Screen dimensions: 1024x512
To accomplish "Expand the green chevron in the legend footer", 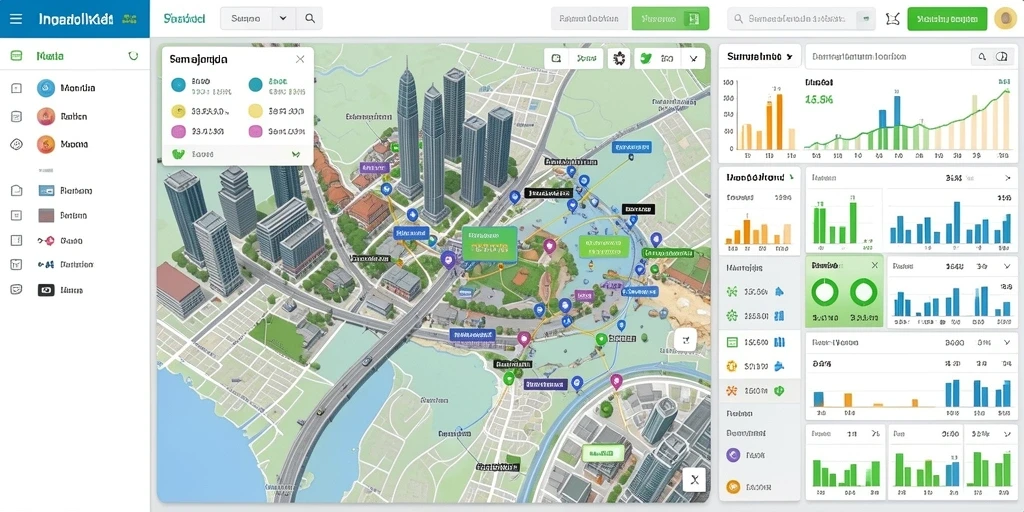I will [296, 155].
